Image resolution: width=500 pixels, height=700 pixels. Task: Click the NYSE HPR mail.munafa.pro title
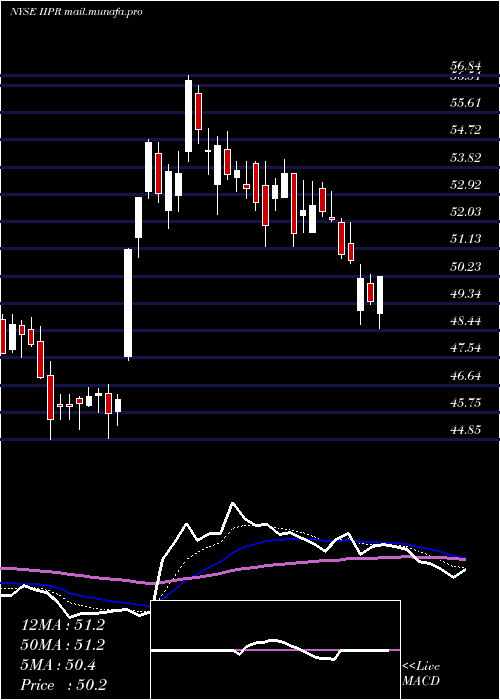point(76,12)
